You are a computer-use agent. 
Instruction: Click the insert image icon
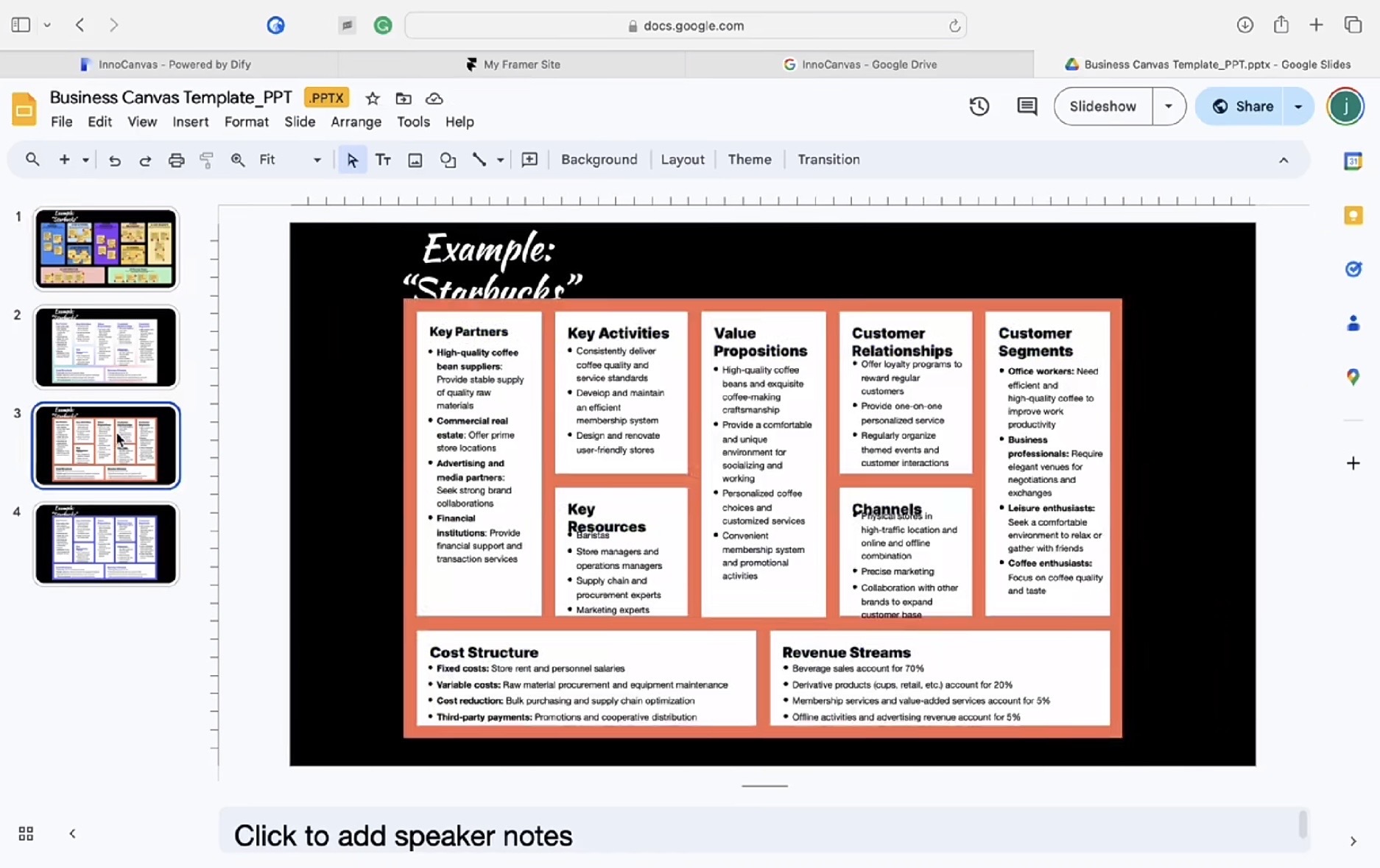coord(415,160)
